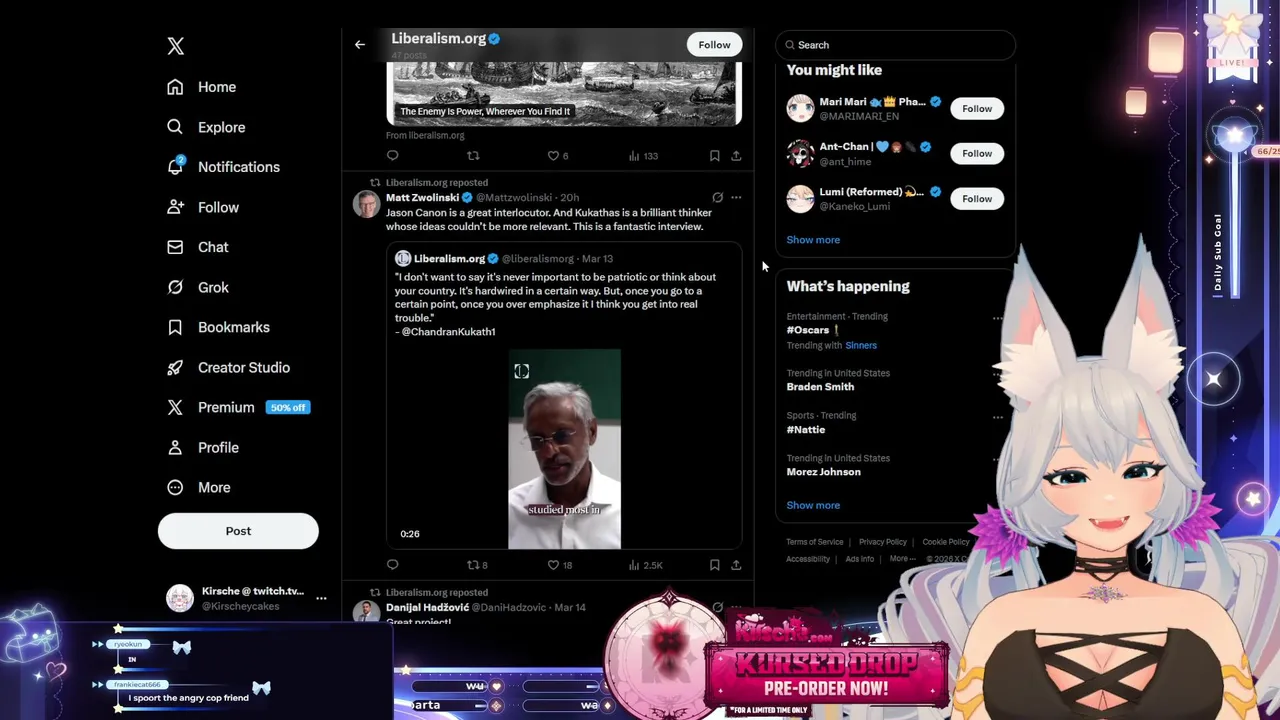Open the @ChandranKukath1 mention
This screenshot has height=720, width=1280.
click(x=448, y=331)
